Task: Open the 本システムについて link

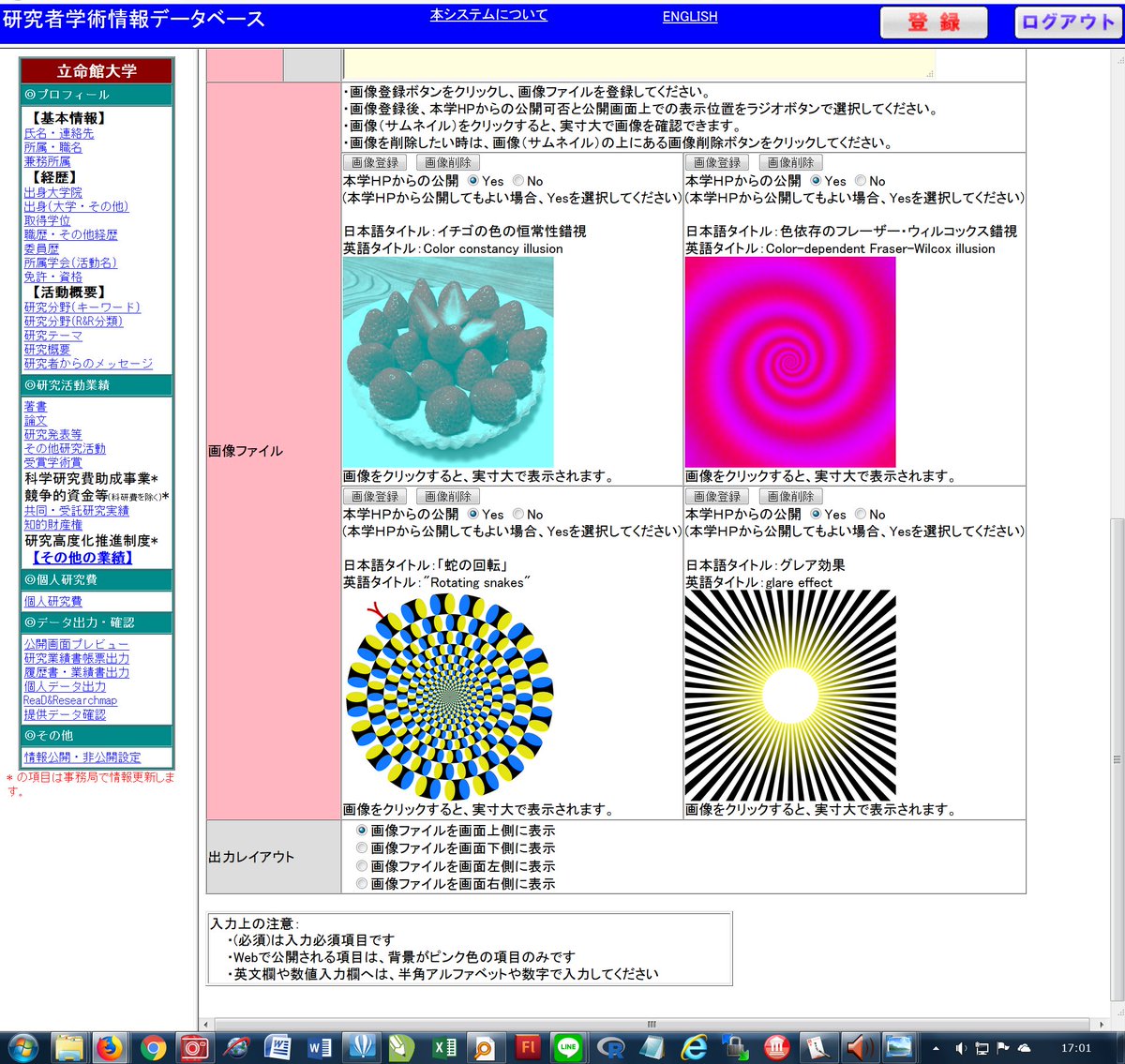Action: click(x=488, y=15)
